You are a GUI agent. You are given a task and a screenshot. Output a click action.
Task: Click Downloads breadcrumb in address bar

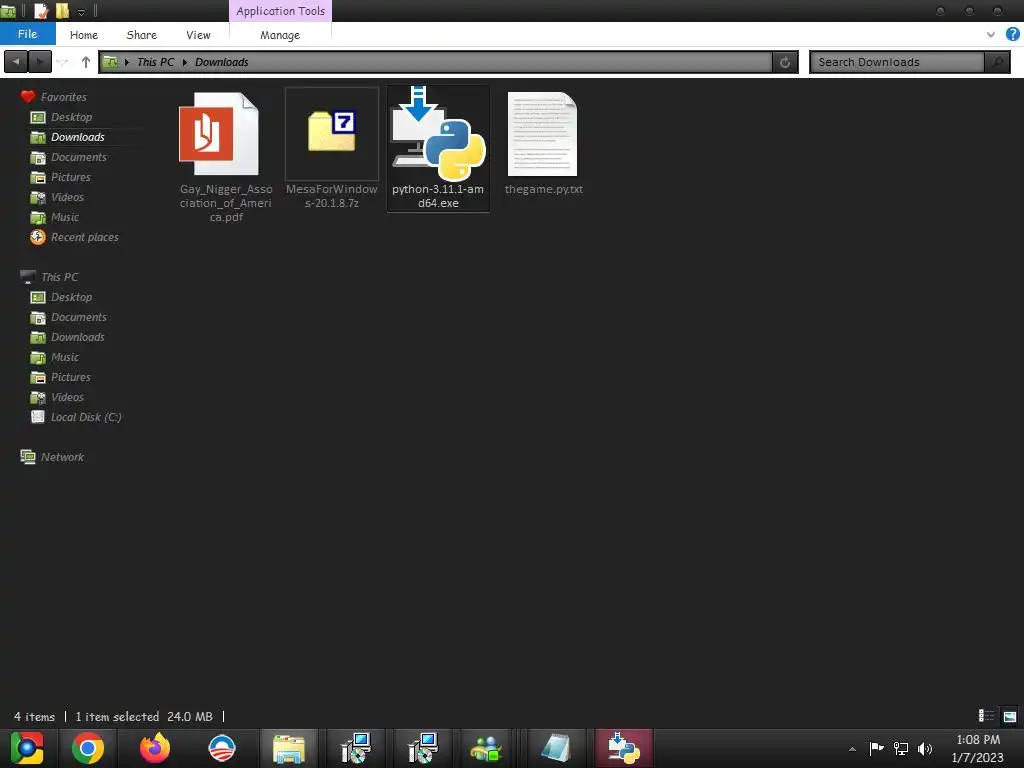221,62
